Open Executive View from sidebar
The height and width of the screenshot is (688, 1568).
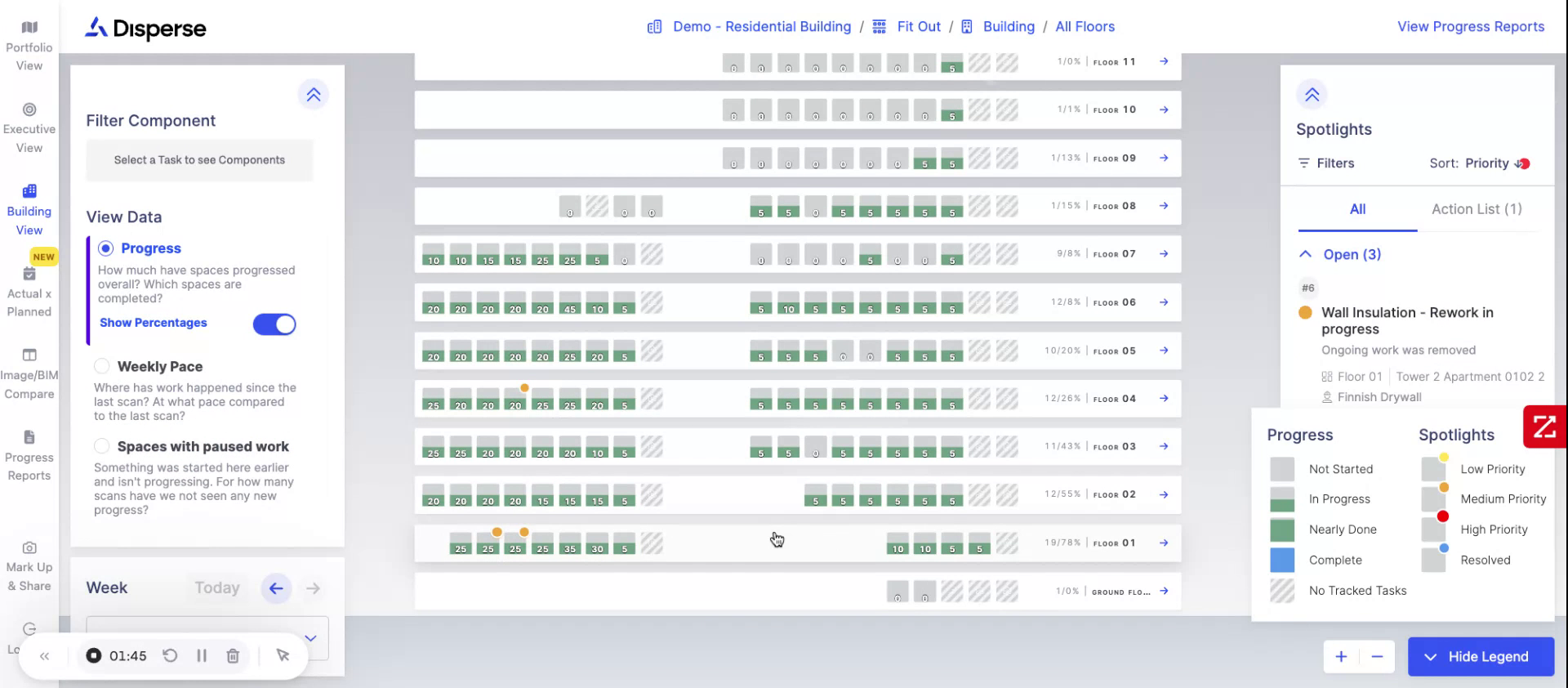pyautogui.click(x=29, y=128)
